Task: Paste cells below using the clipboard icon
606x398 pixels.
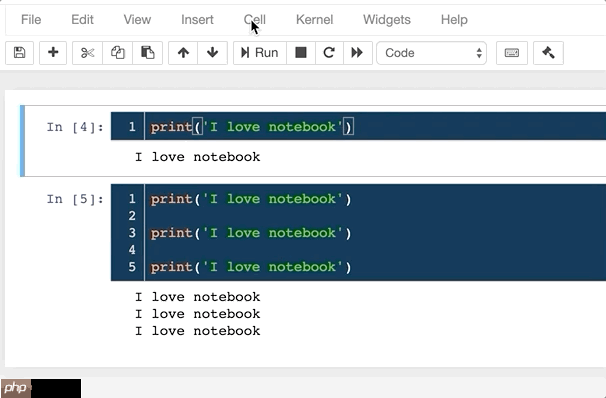Action: click(x=148, y=53)
